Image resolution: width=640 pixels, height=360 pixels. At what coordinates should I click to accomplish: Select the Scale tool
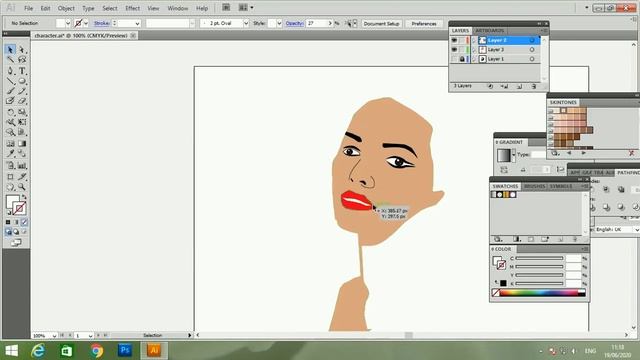[22, 112]
